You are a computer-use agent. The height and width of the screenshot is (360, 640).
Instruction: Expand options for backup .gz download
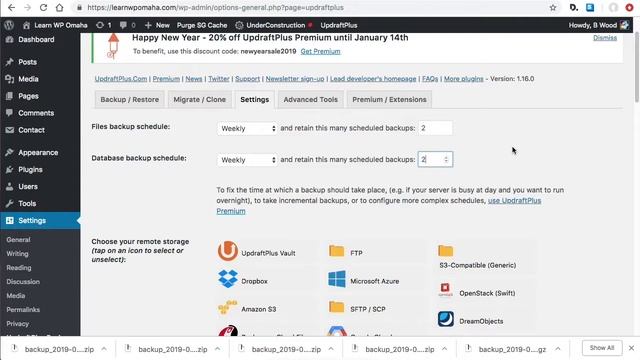558,349
